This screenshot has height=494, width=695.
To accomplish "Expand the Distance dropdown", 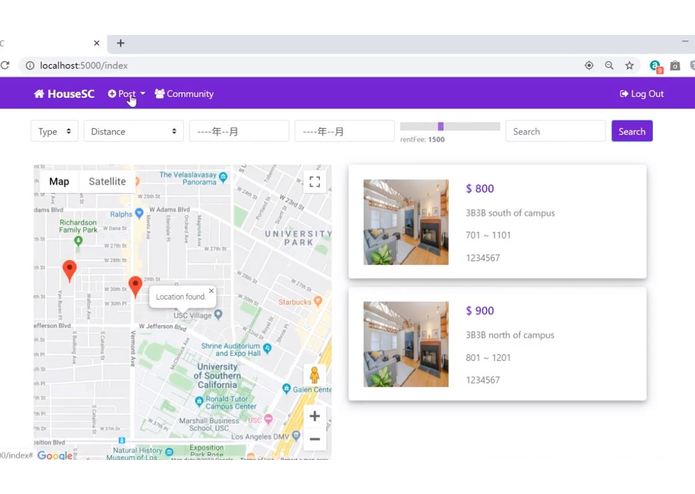I will click(133, 131).
